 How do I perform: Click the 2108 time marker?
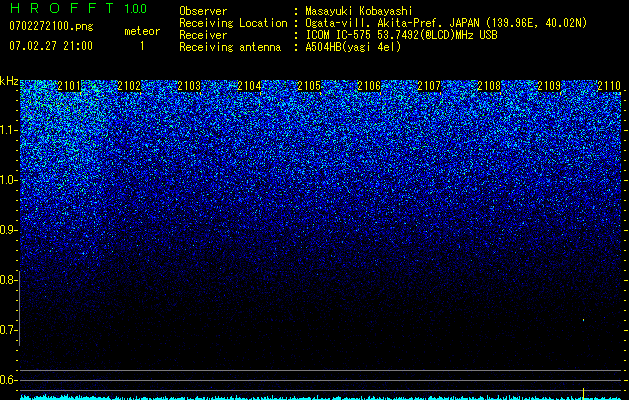(489, 86)
